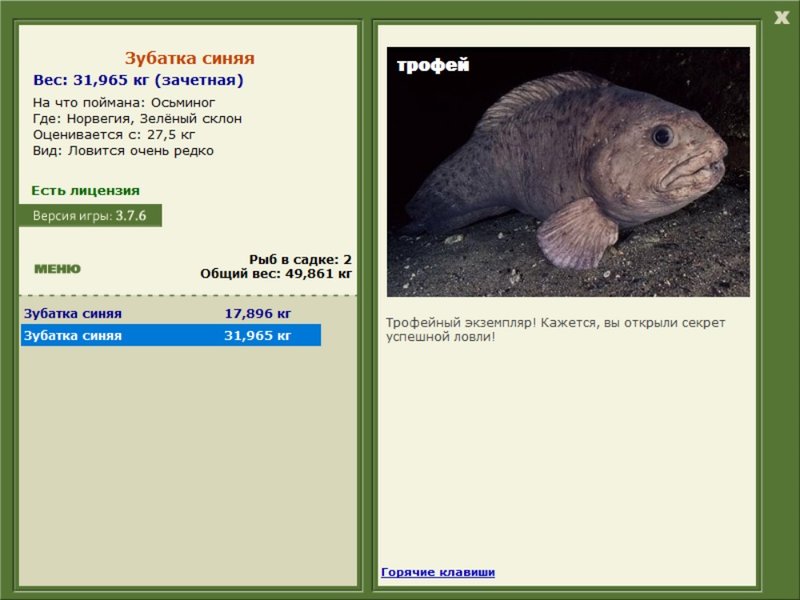Click the Вид: Ловится очень редко line
Viewport: 800px width, 600px height.
pyautogui.click(x=123, y=151)
